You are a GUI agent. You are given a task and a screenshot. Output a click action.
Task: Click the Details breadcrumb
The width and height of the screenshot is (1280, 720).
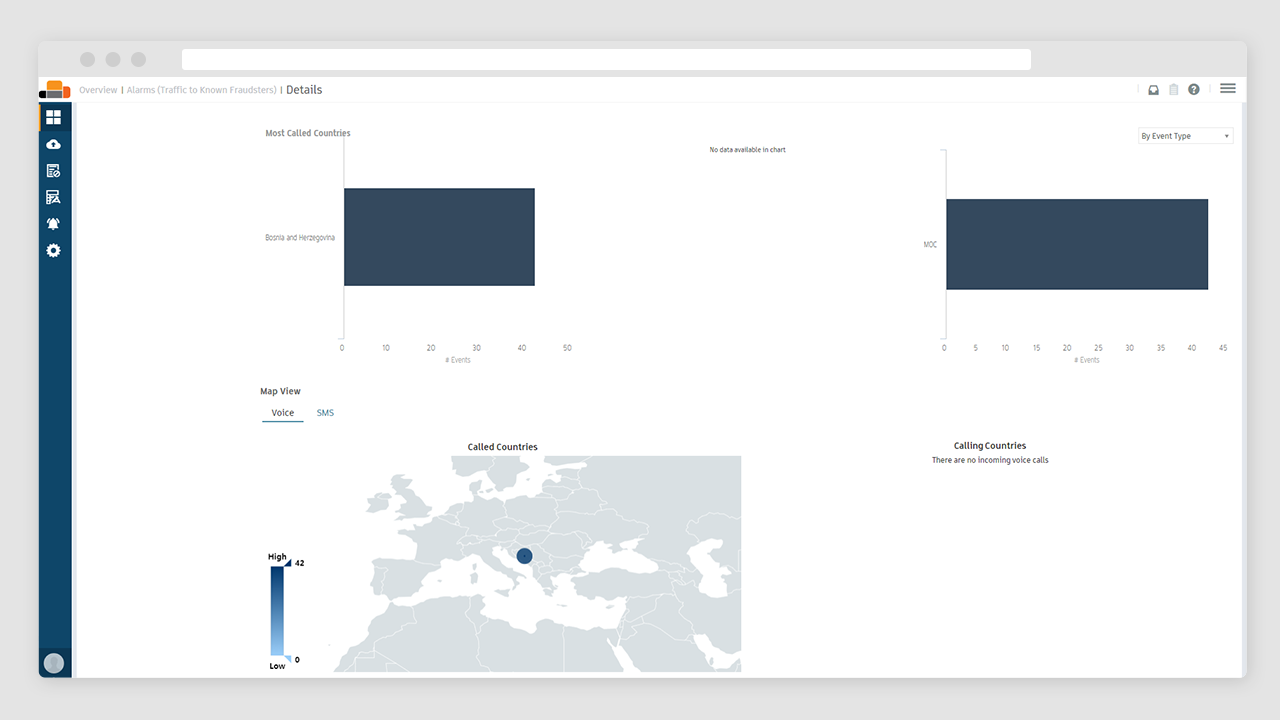(304, 90)
